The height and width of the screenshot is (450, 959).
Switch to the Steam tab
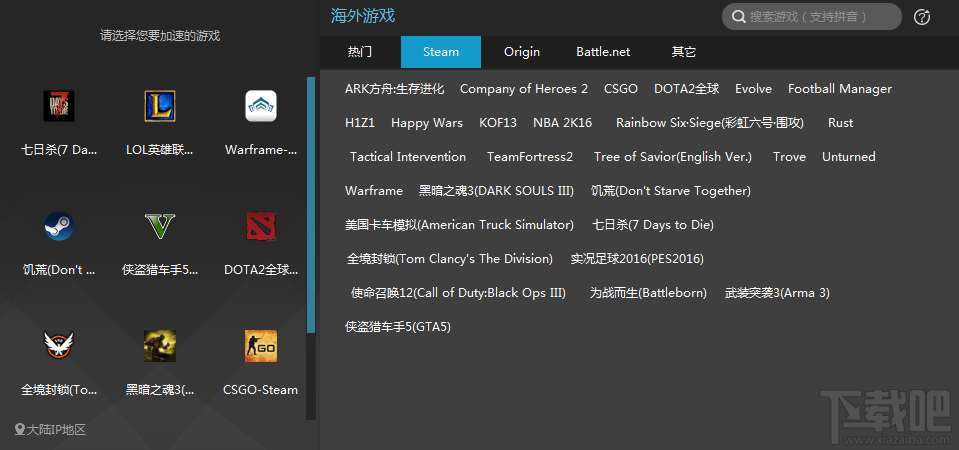click(441, 52)
